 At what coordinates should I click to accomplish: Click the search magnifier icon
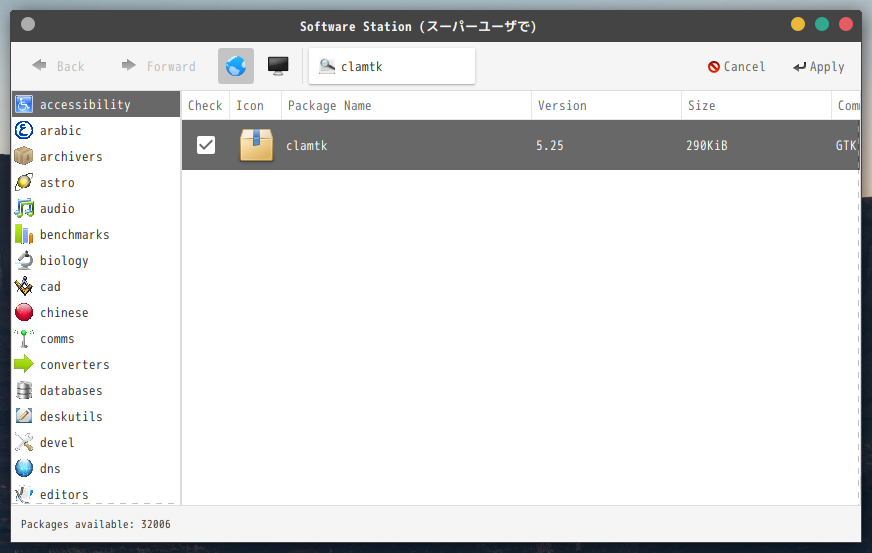point(327,67)
